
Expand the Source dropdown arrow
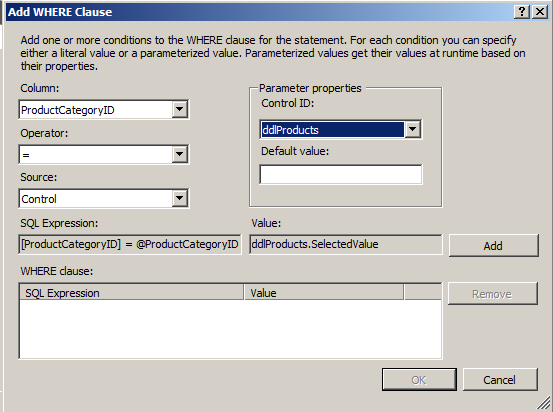[180, 199]
